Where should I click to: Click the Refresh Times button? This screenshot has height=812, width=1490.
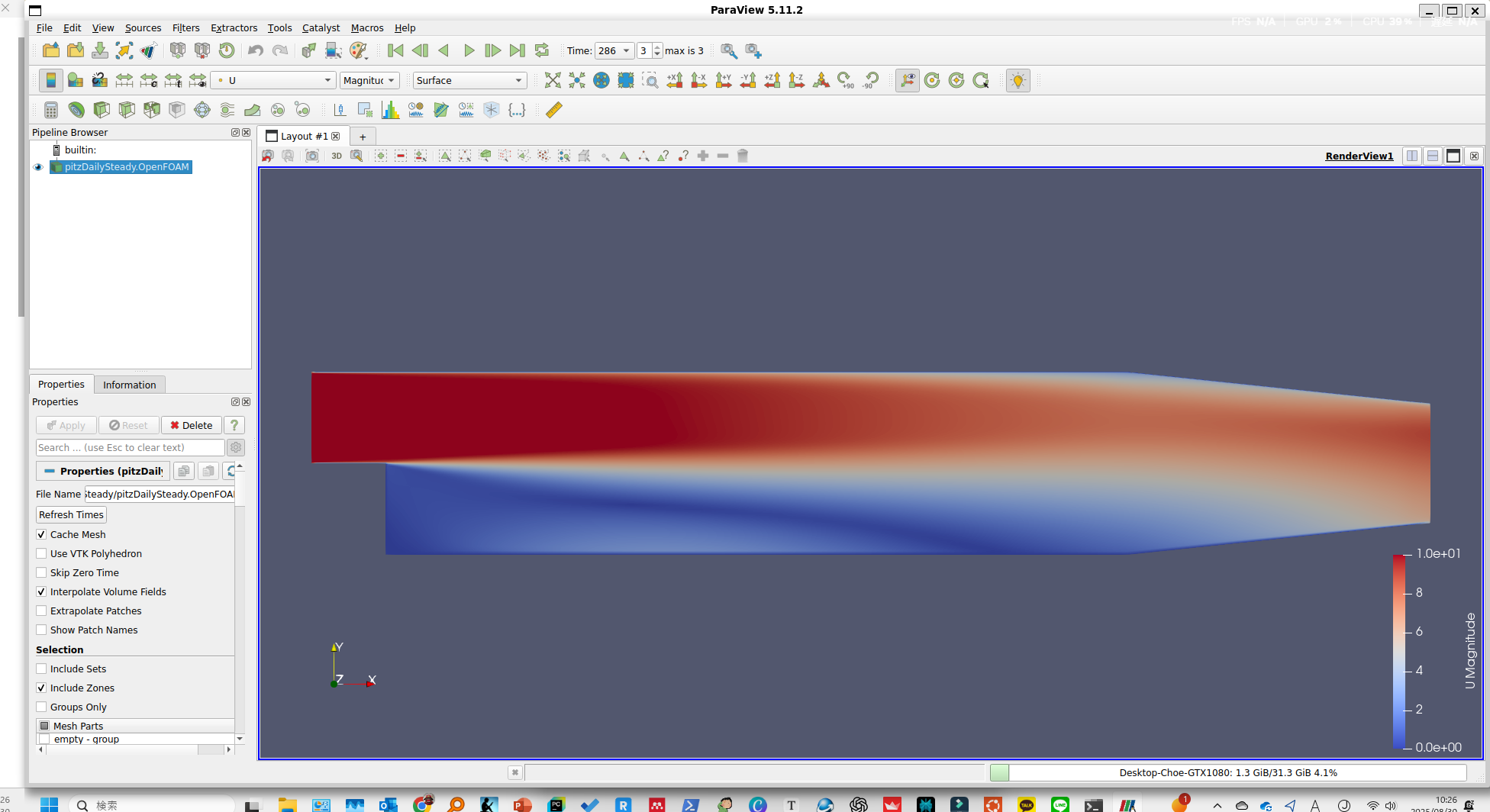(x=70, y=514)
